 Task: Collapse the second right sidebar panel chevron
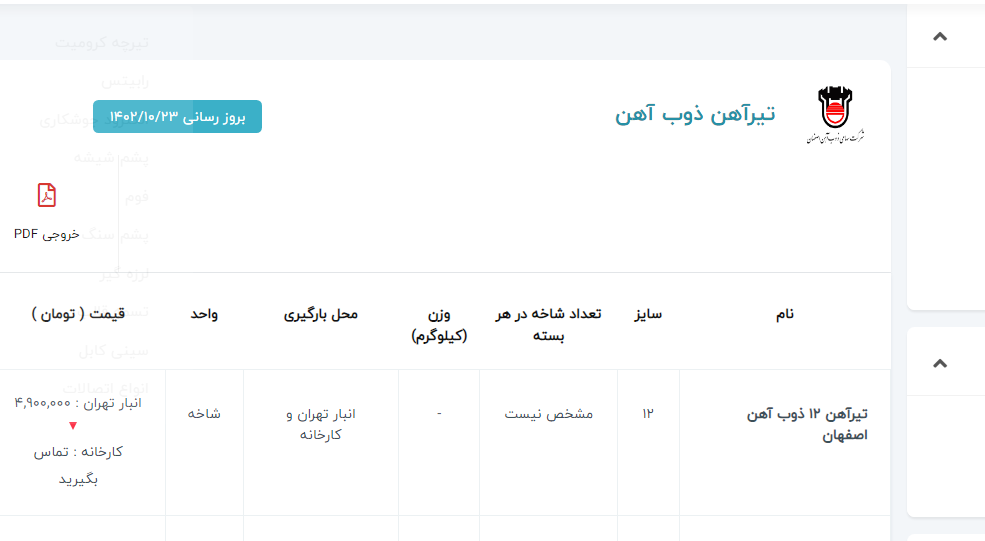click(x=939, y=363)
